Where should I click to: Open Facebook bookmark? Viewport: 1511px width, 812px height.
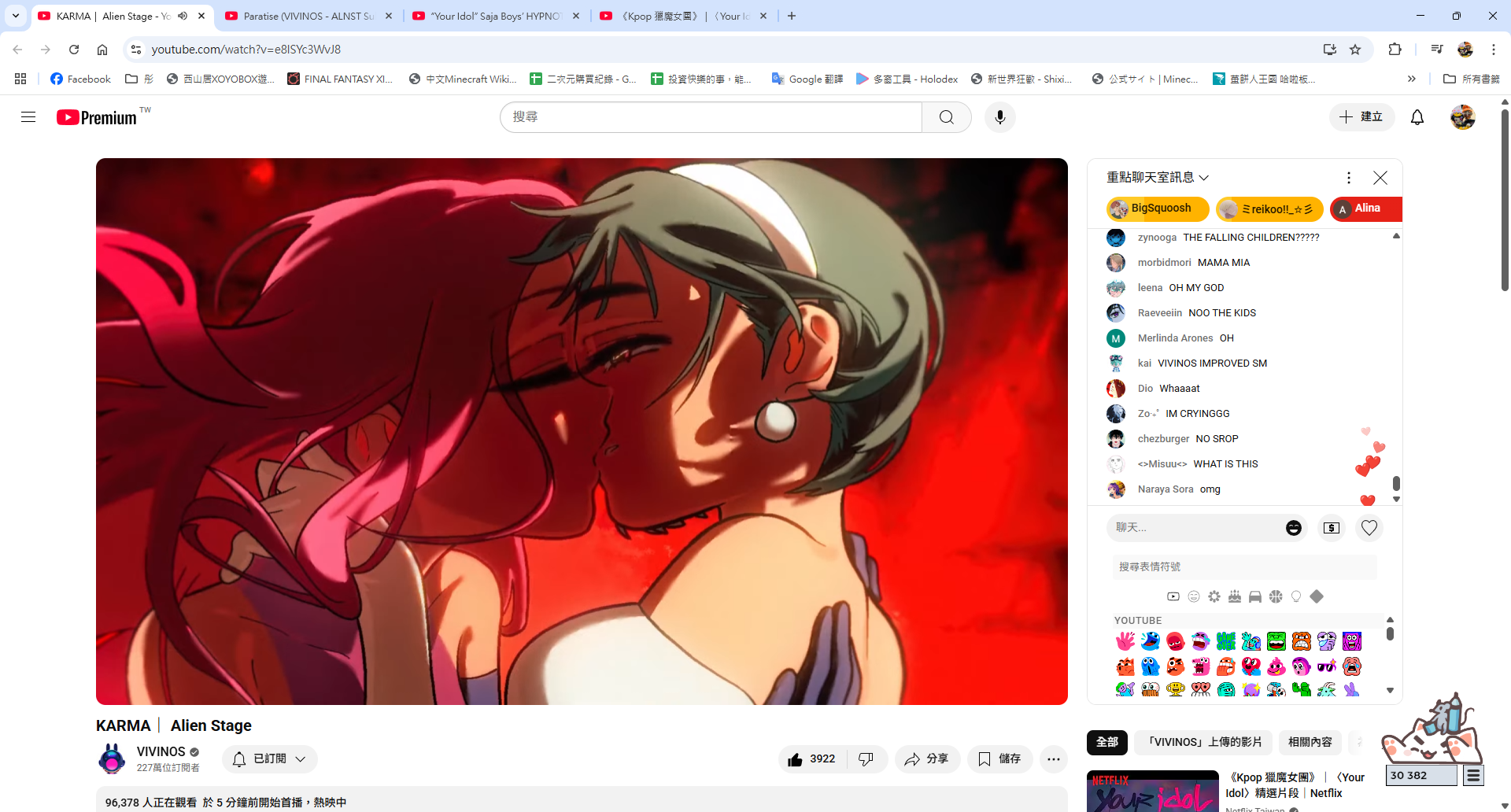pyautogui.click(x=80, y=79)
